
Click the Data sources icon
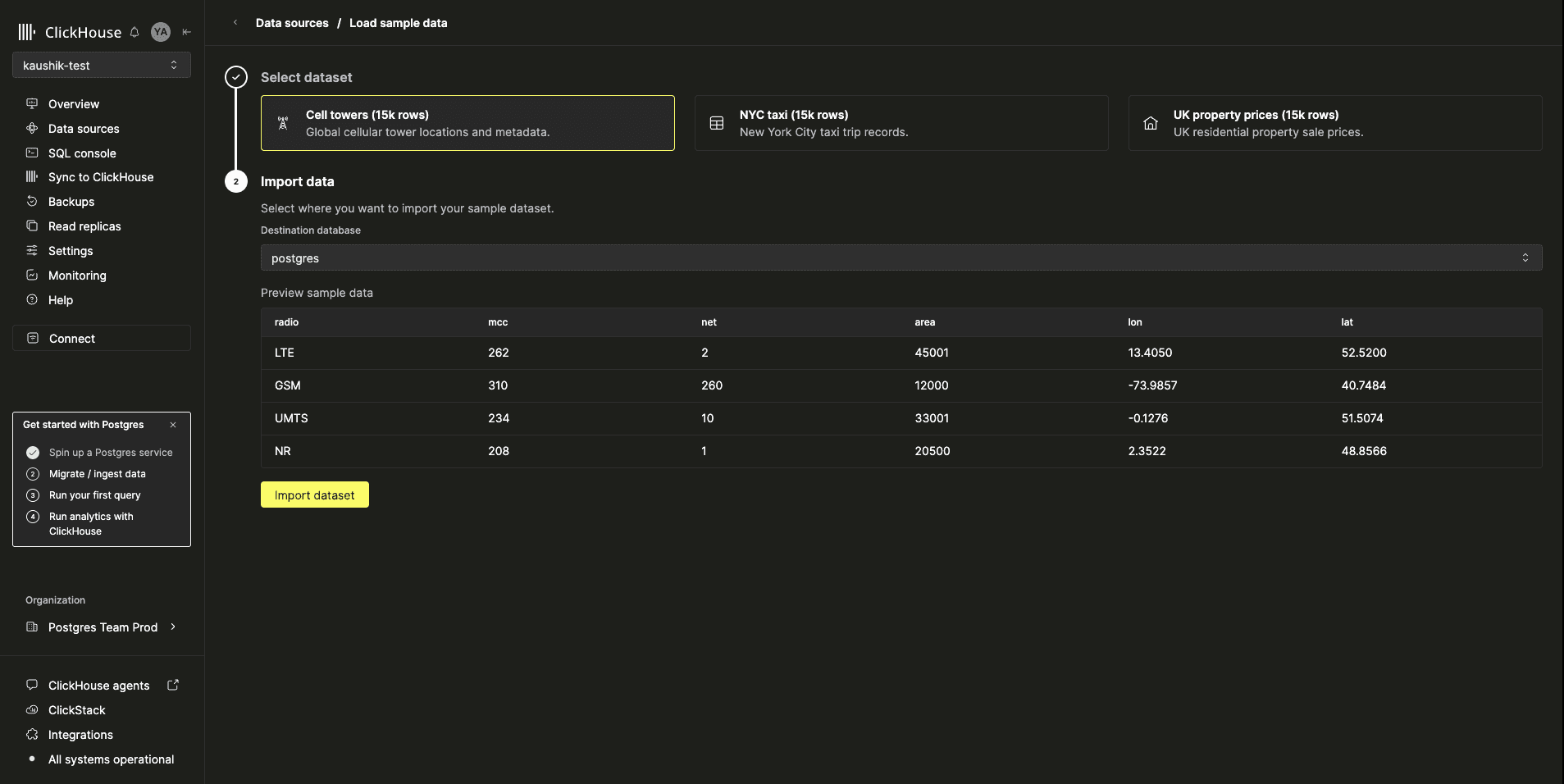(x=32, y=129)
